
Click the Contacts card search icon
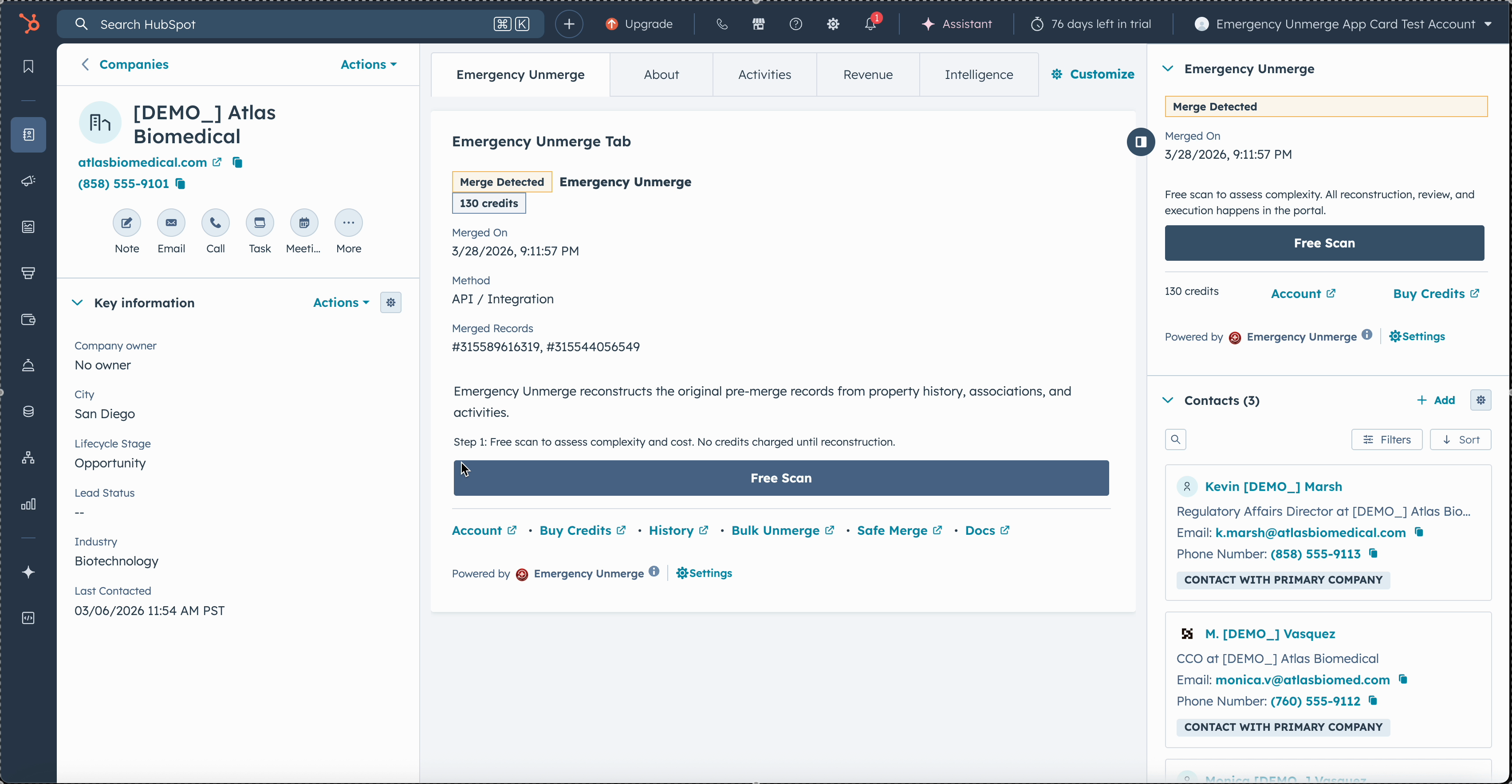1175,439
